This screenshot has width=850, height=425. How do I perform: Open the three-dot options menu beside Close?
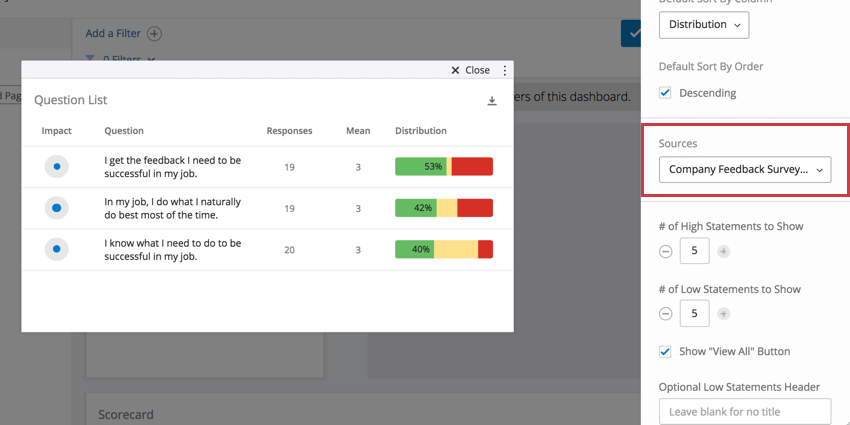(505, 70)
